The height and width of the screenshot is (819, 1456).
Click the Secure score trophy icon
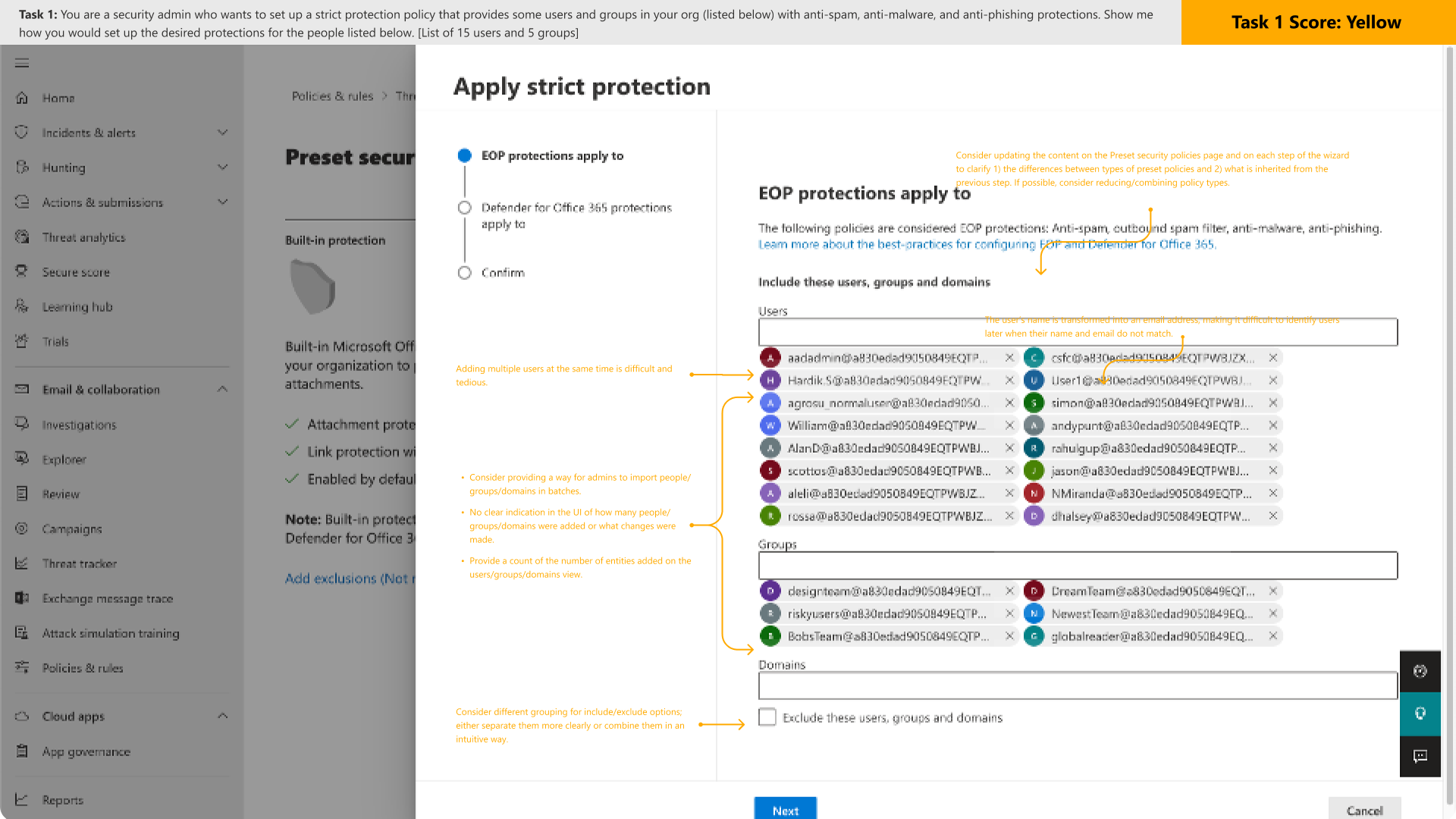[x=22, y=271]
